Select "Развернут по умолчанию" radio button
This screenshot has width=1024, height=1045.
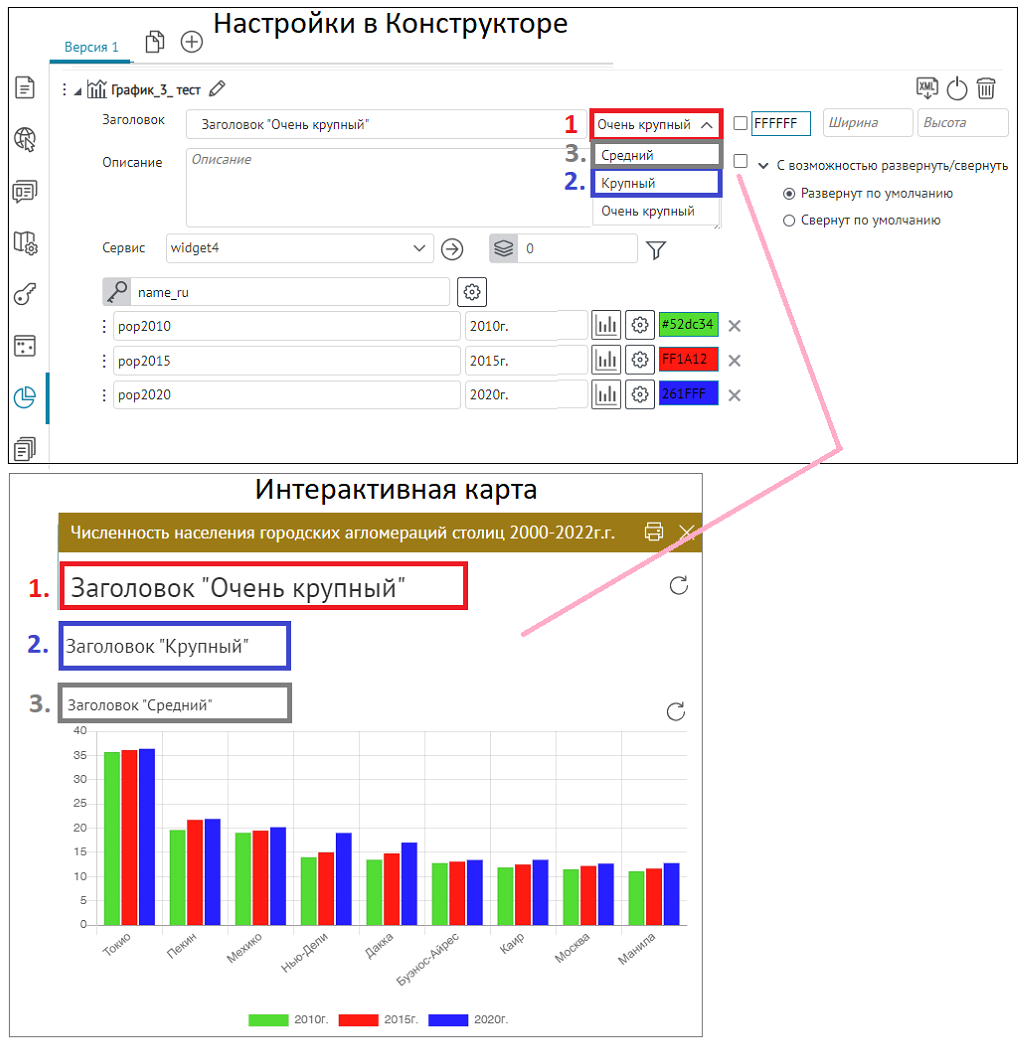(x=789, y=194)
